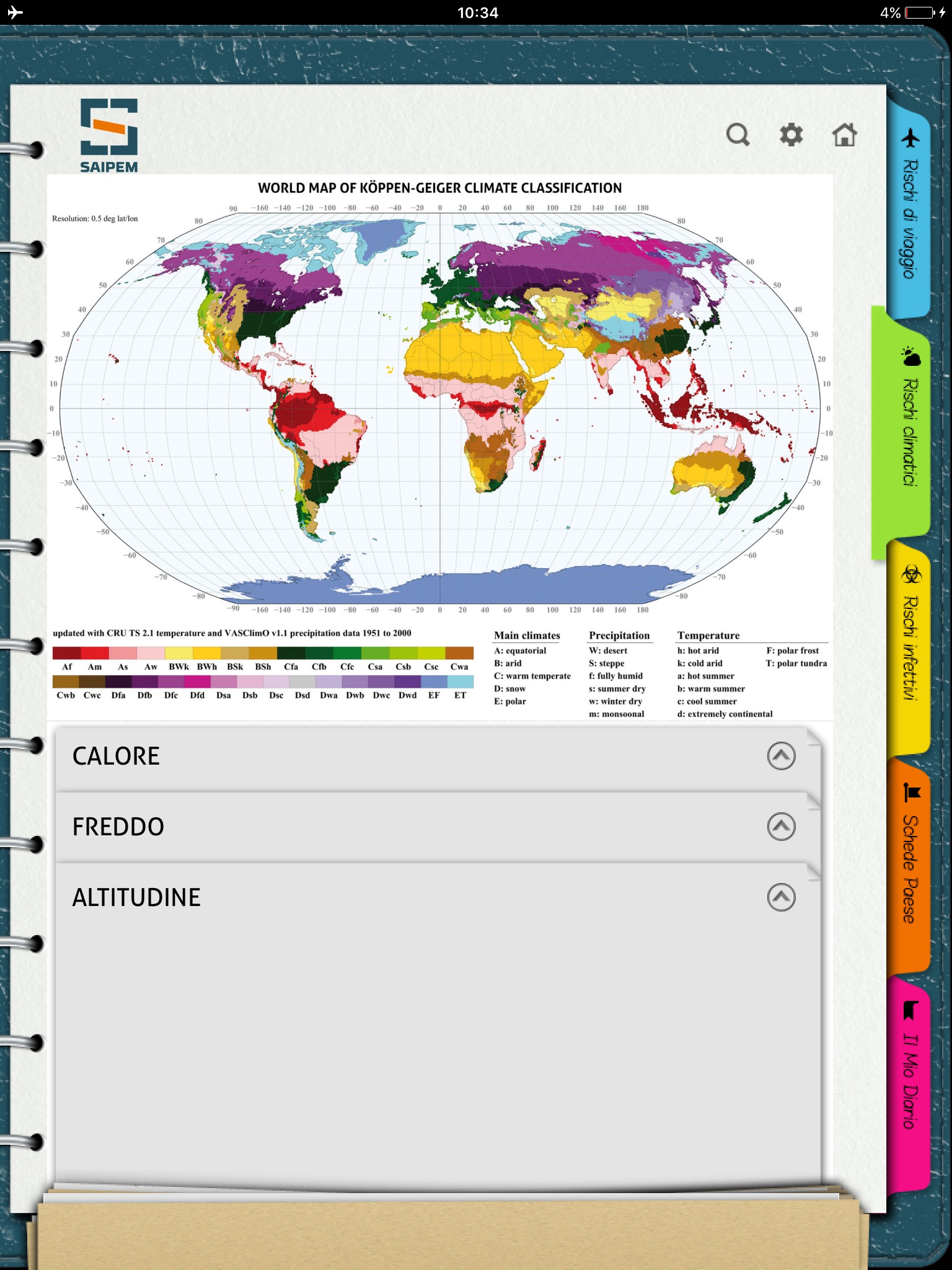952x1270 pixels.
Task: Tap 'h: hot arid' legend entry
Action: tap(699, 651)
